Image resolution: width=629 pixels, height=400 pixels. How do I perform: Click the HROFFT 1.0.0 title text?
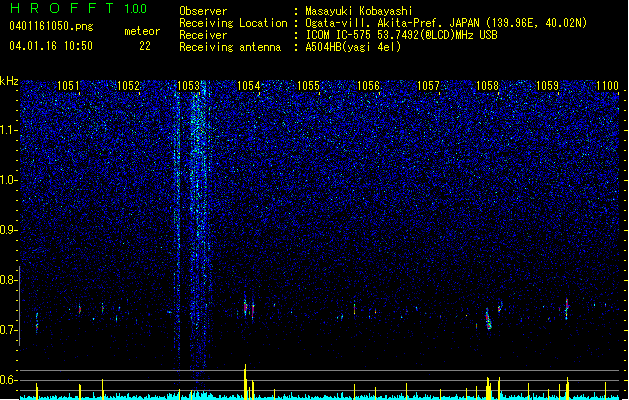pyautogui.click(x=79, y=8)
